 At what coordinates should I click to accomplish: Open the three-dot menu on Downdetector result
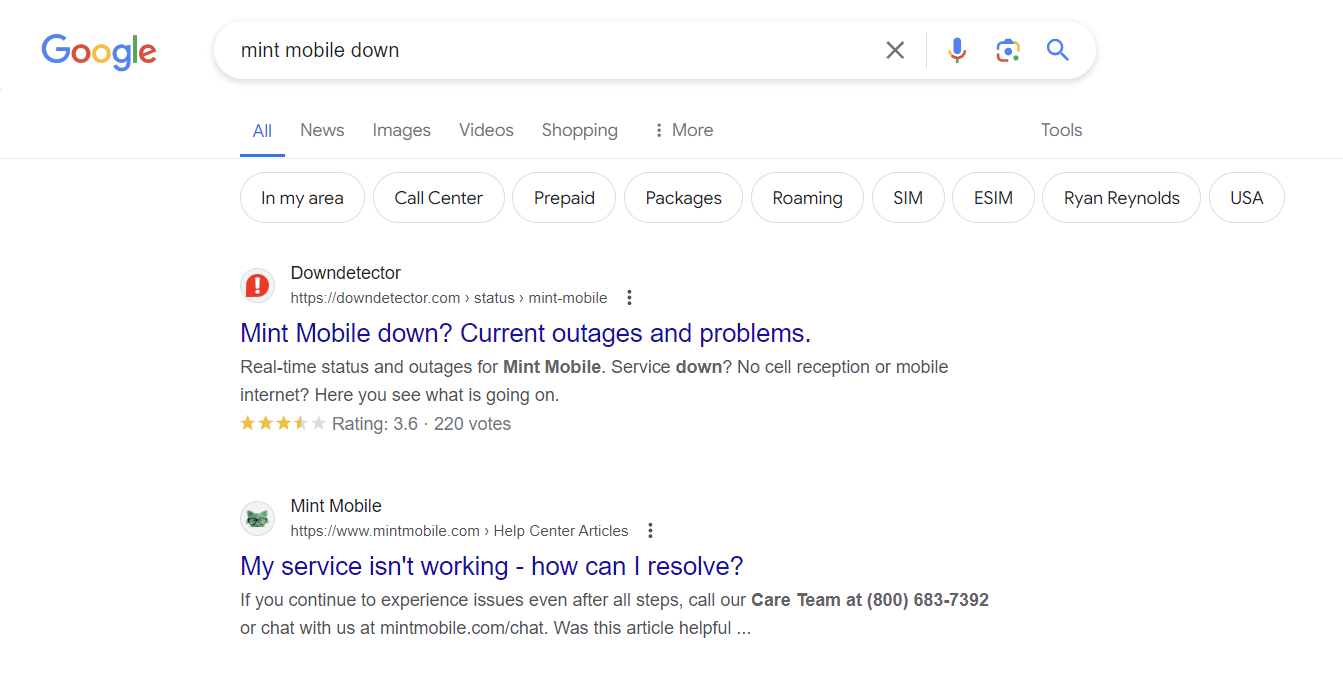coord(629,297)
